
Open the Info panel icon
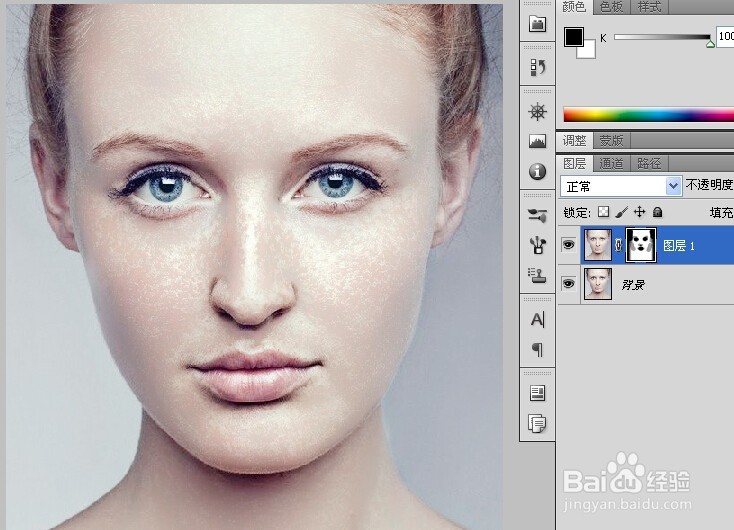(x=537, y=171)
